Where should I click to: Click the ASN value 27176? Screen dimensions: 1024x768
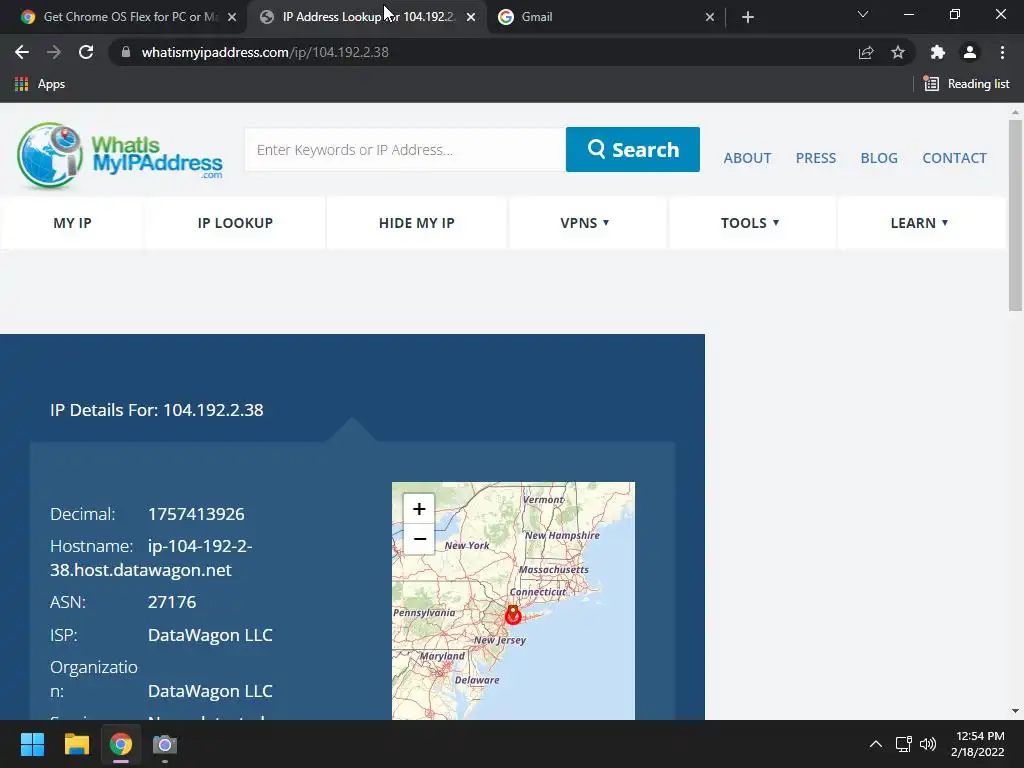172,602
